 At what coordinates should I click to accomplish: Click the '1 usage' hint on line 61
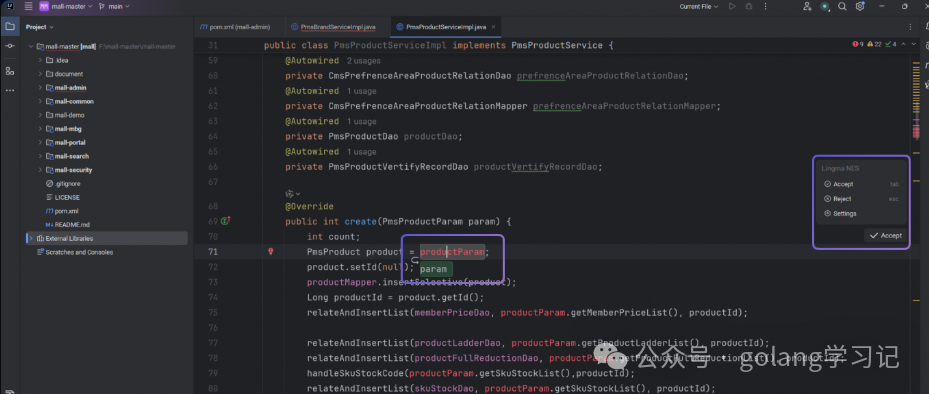click(361, 91)
